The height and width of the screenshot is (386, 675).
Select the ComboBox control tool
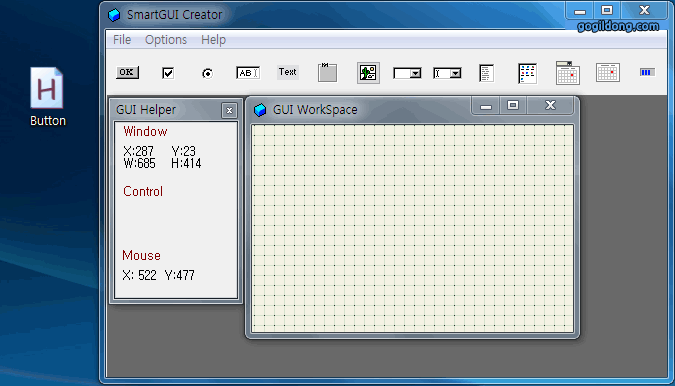tap(447, 73)
